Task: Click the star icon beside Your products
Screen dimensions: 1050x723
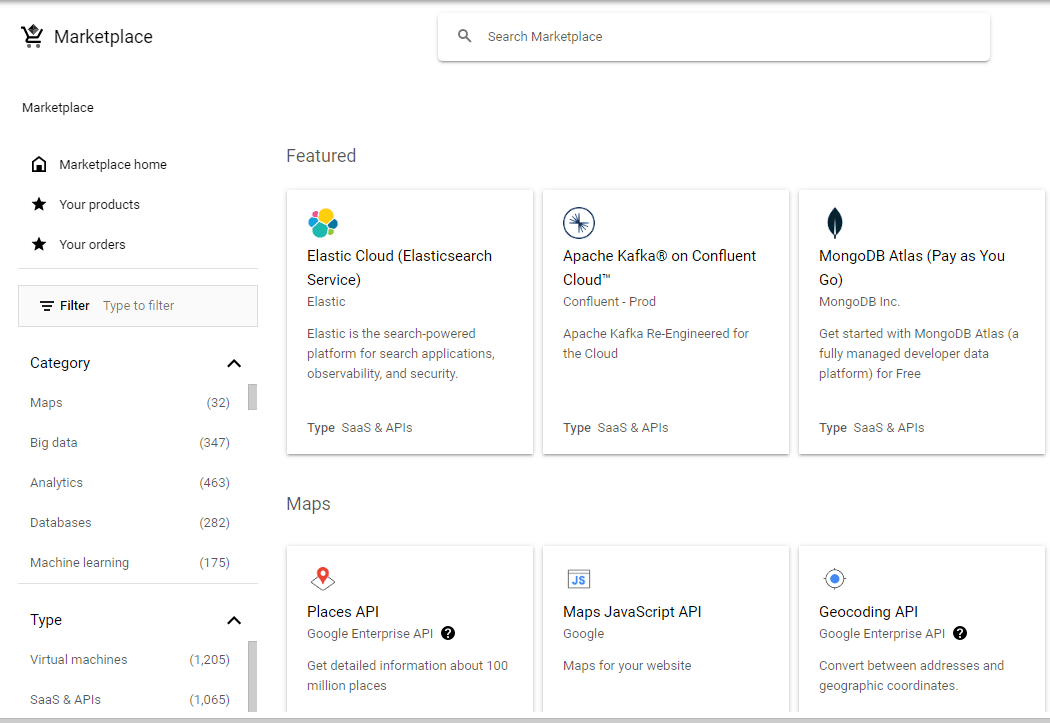Action: (x=39, y=204)
